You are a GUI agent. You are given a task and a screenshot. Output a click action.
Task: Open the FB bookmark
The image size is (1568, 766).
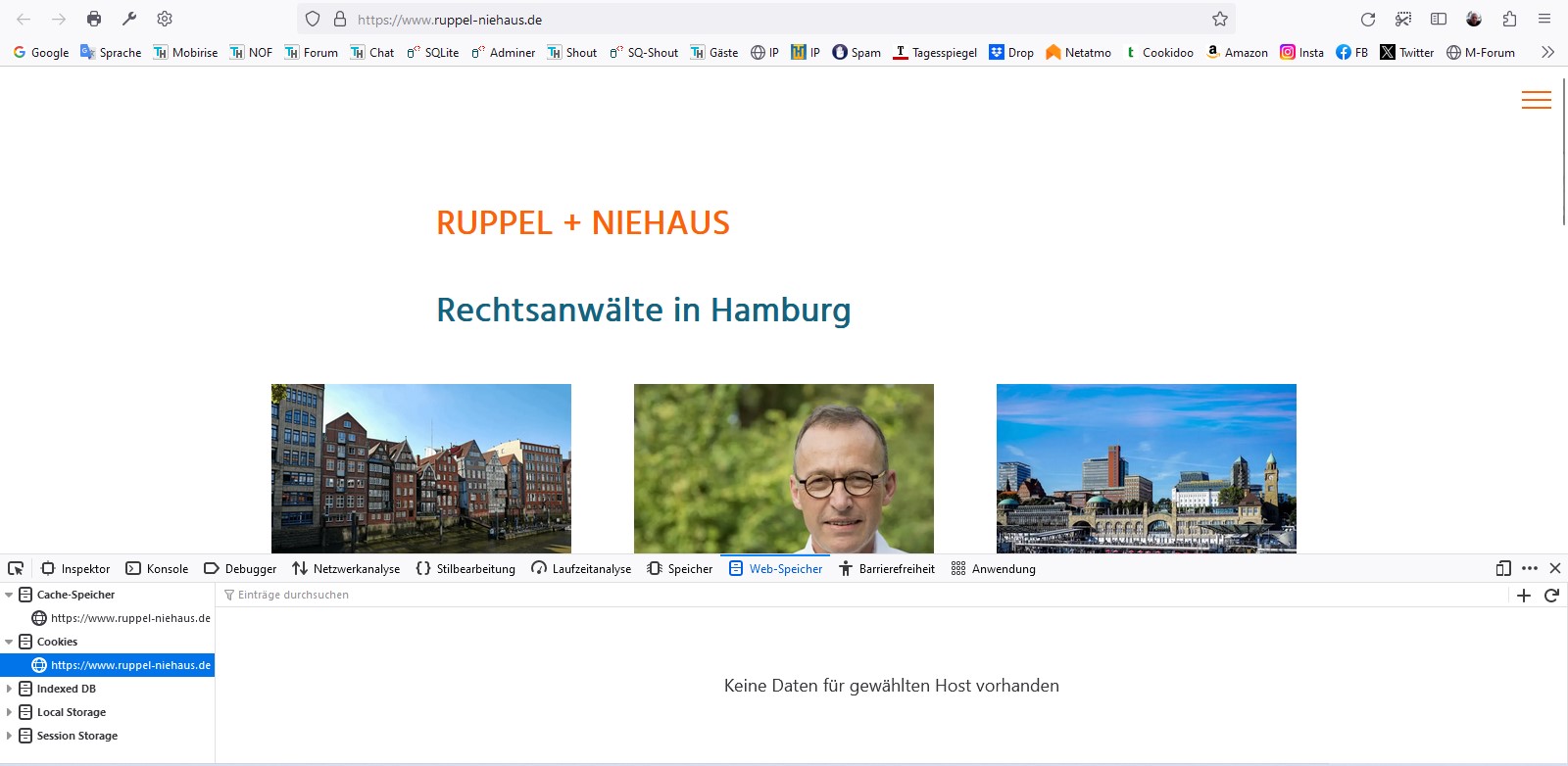[1351, 53]
